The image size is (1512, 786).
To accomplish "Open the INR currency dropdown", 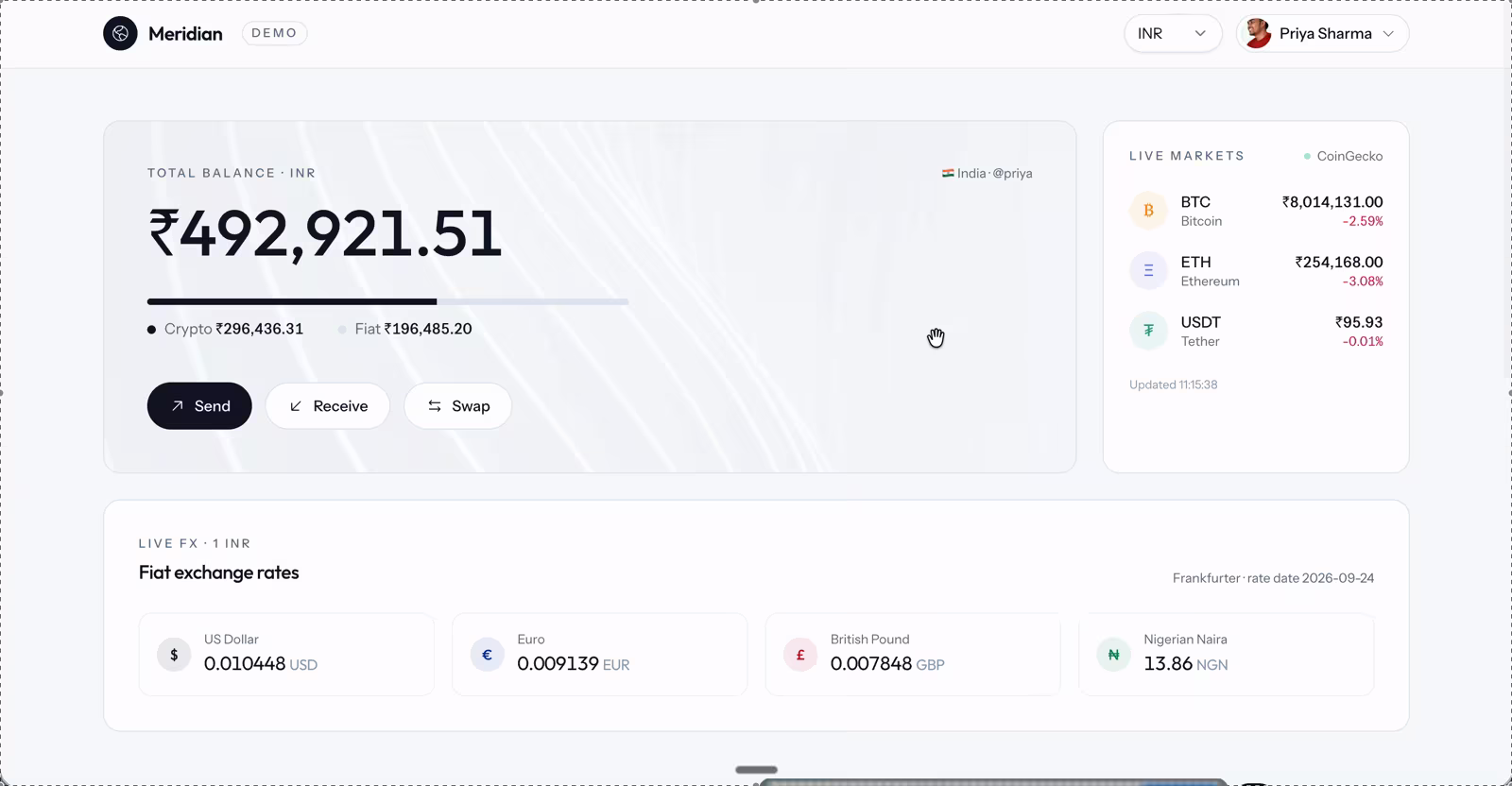I will coord(1173,33).
